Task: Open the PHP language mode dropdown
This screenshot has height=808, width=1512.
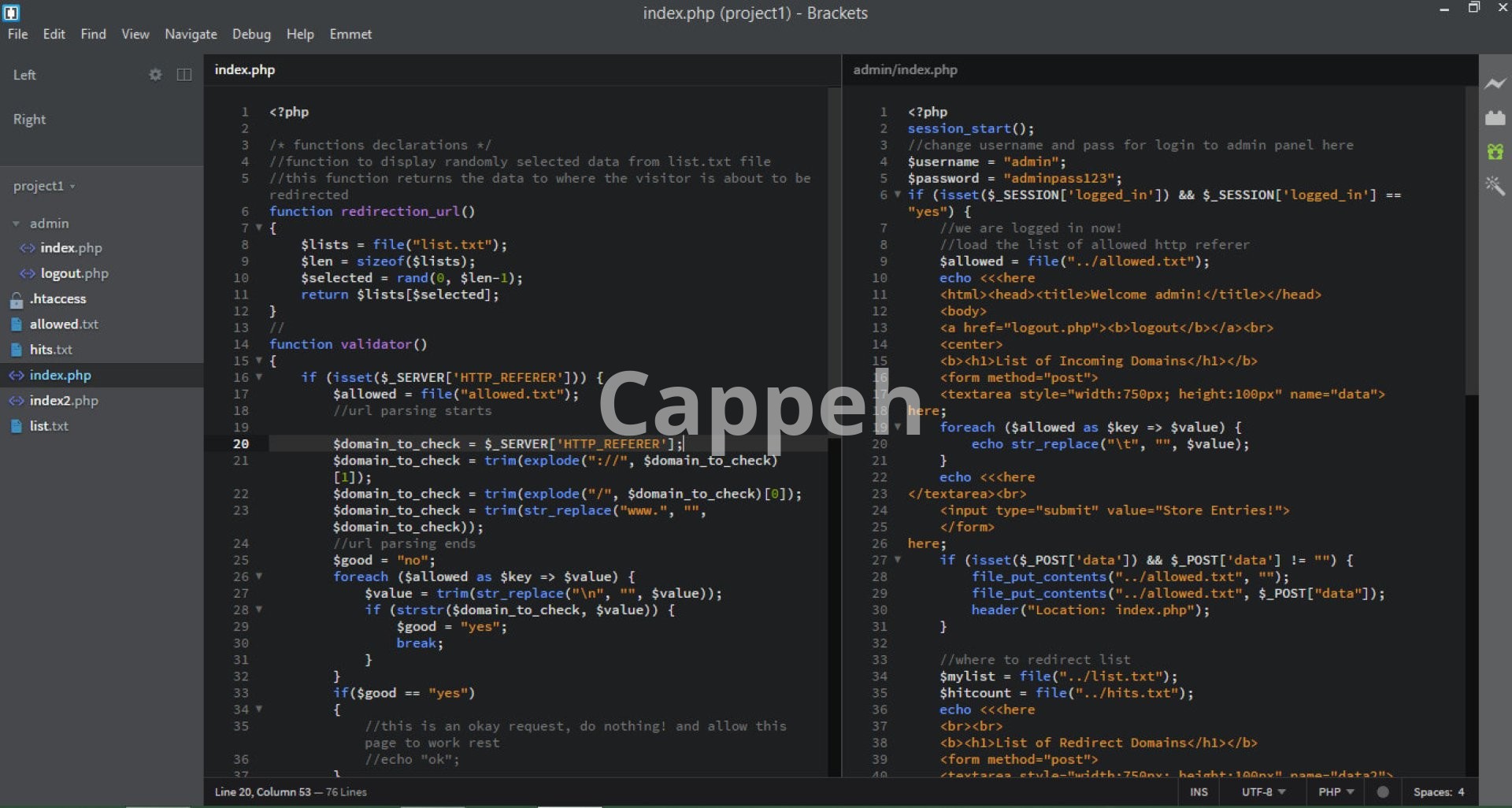Action: tap(1336, 792)
